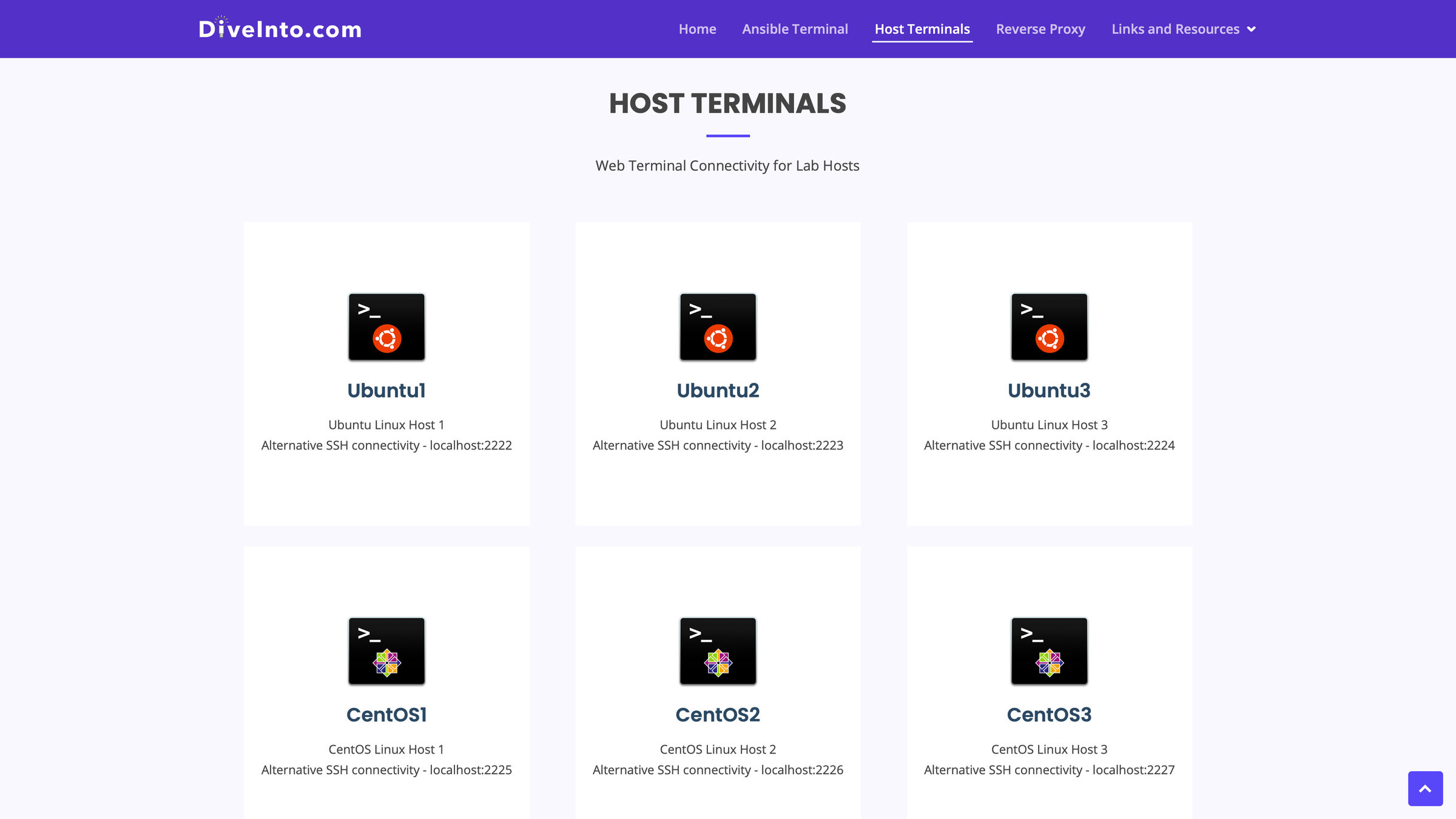Click the HOST TERMINALS page heading
Image resolution: width=1456 pixels, height=819 pixels.
pyautogui.click(x=727, y=103)
